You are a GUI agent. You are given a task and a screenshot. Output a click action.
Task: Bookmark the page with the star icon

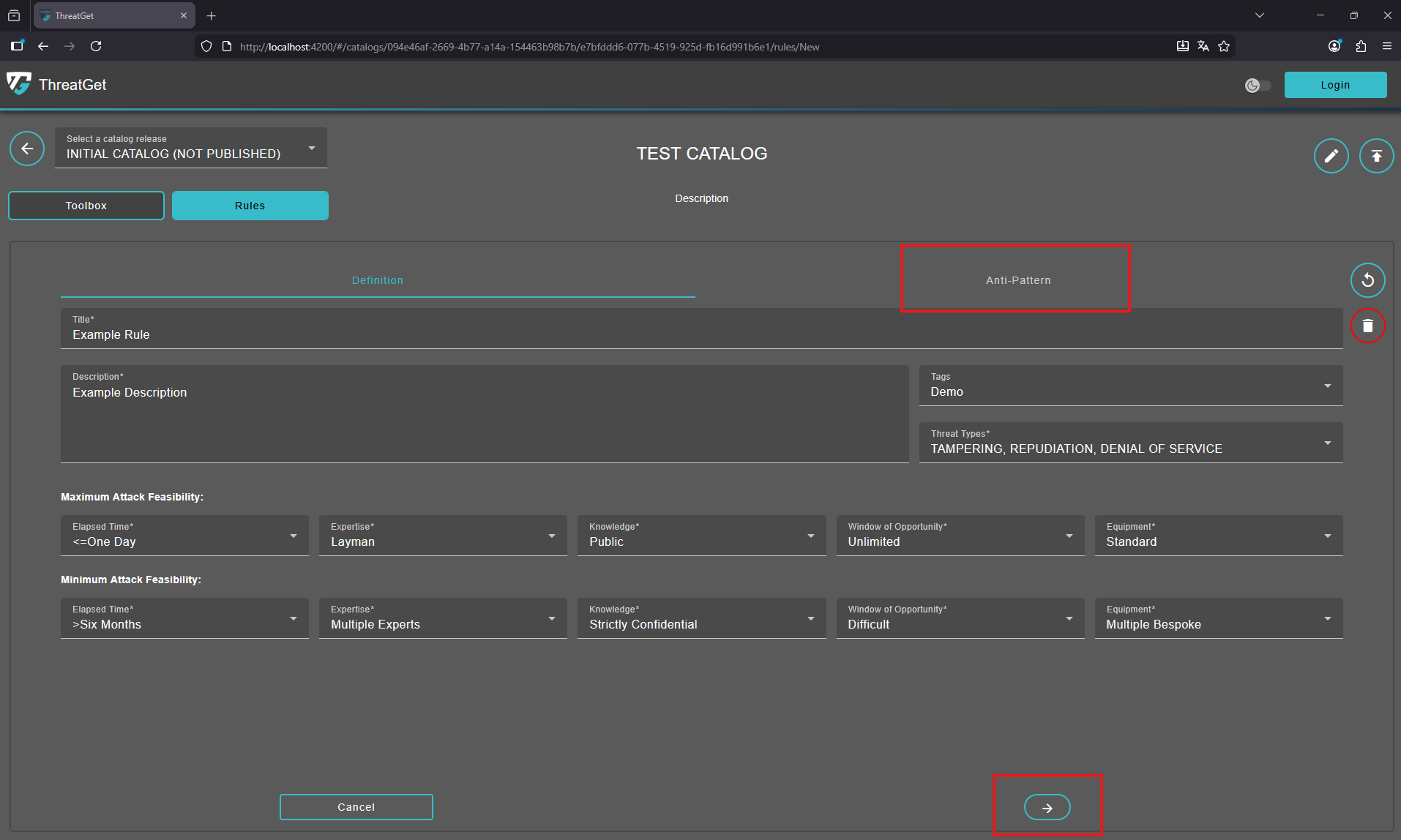click(1224, 45)
